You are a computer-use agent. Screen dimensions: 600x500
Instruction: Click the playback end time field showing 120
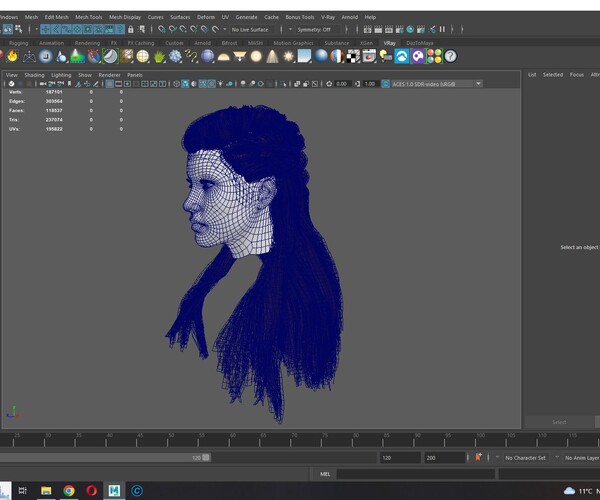(x=399, y=458)
